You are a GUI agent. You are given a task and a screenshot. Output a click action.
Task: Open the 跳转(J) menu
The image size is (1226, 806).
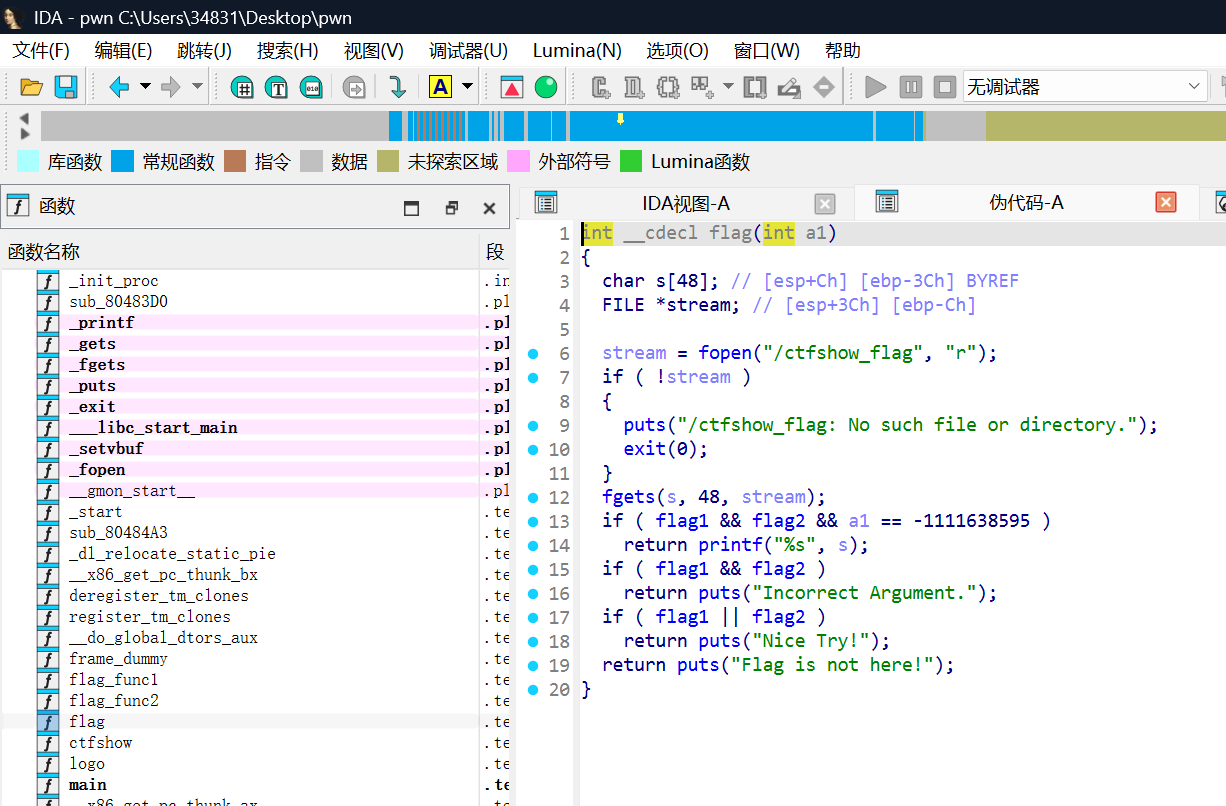click(x=204, y=51)
